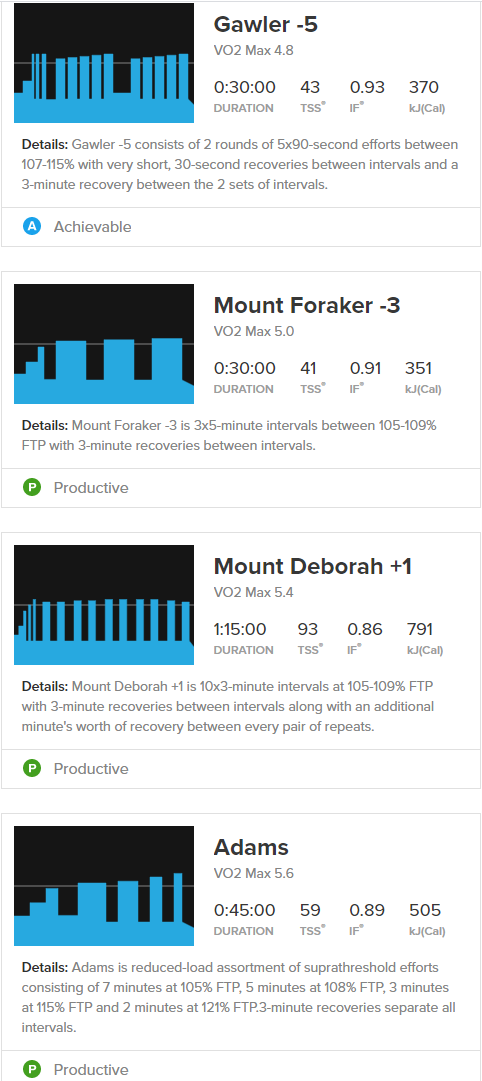
Task: Click the 1:15:00 duration value
Action: 240,629
